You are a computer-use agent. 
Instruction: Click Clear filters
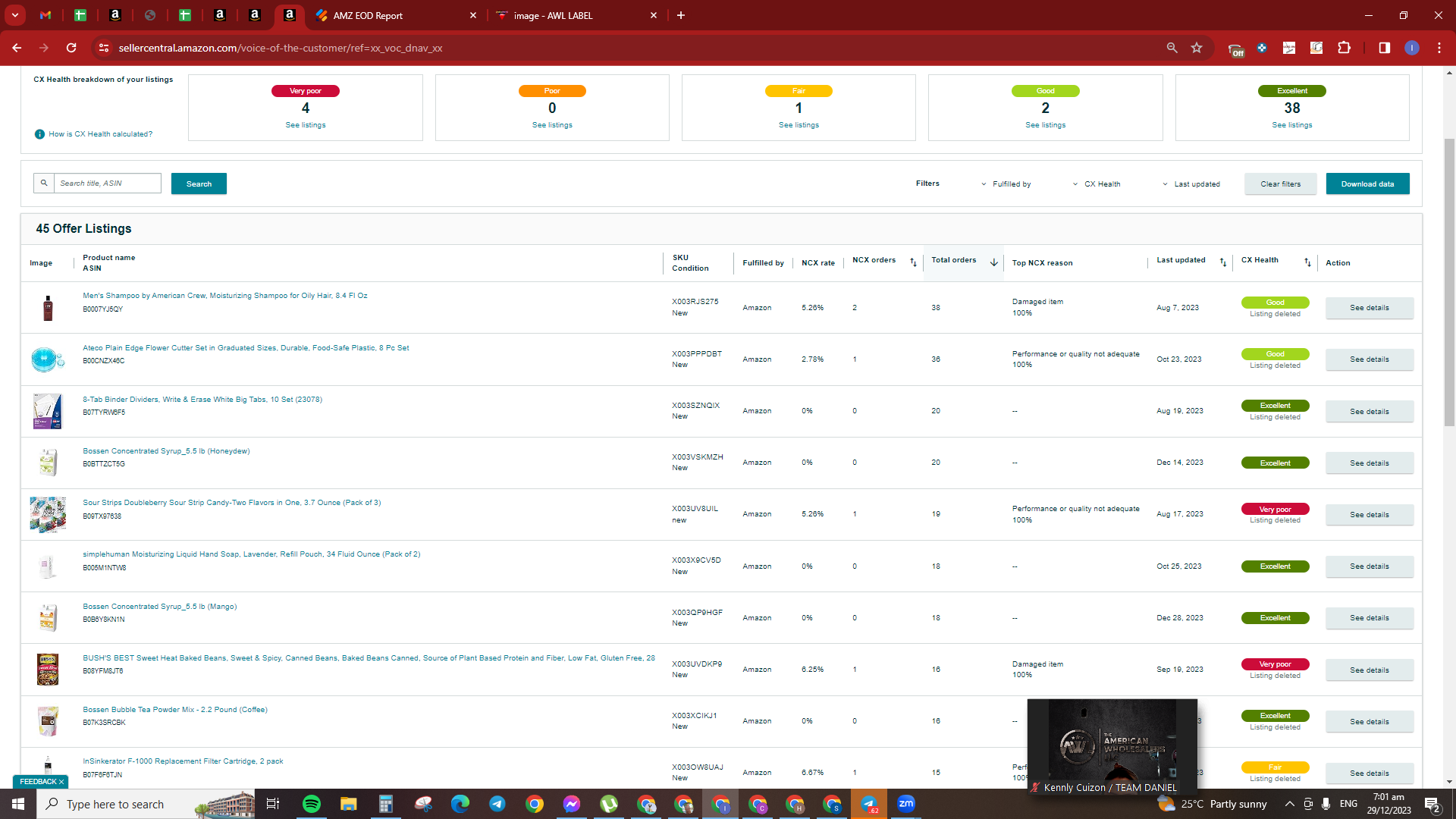pyautogui.click(x=1280, y=184)
